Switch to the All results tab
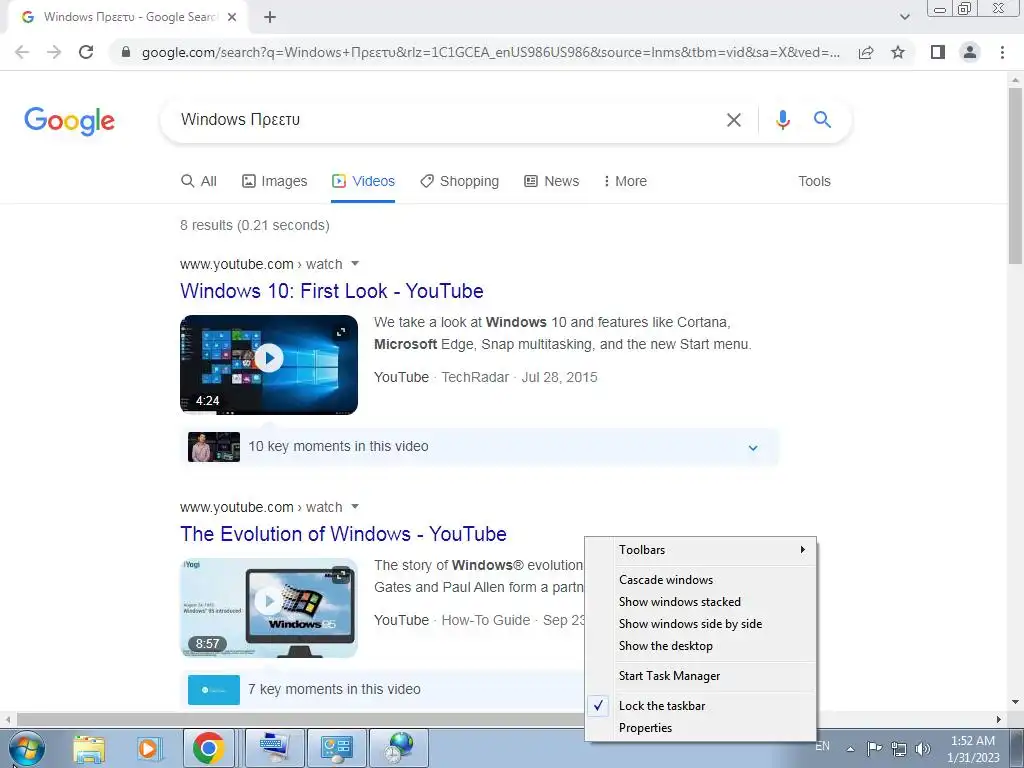The height and width of the screenshot is (768, 1024). (x=199, y=181)
